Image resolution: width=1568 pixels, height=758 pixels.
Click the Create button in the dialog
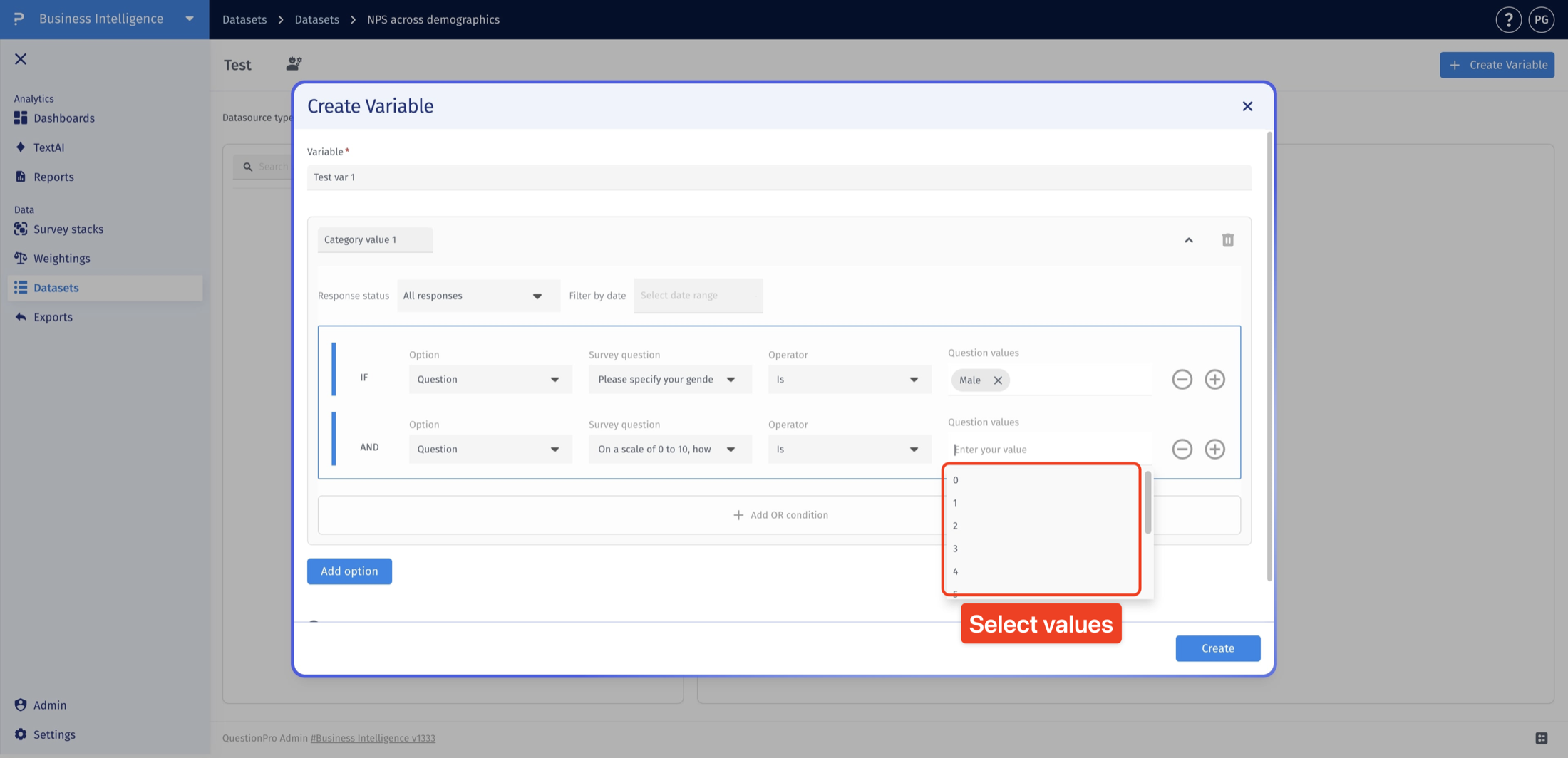coord(1217,648)
